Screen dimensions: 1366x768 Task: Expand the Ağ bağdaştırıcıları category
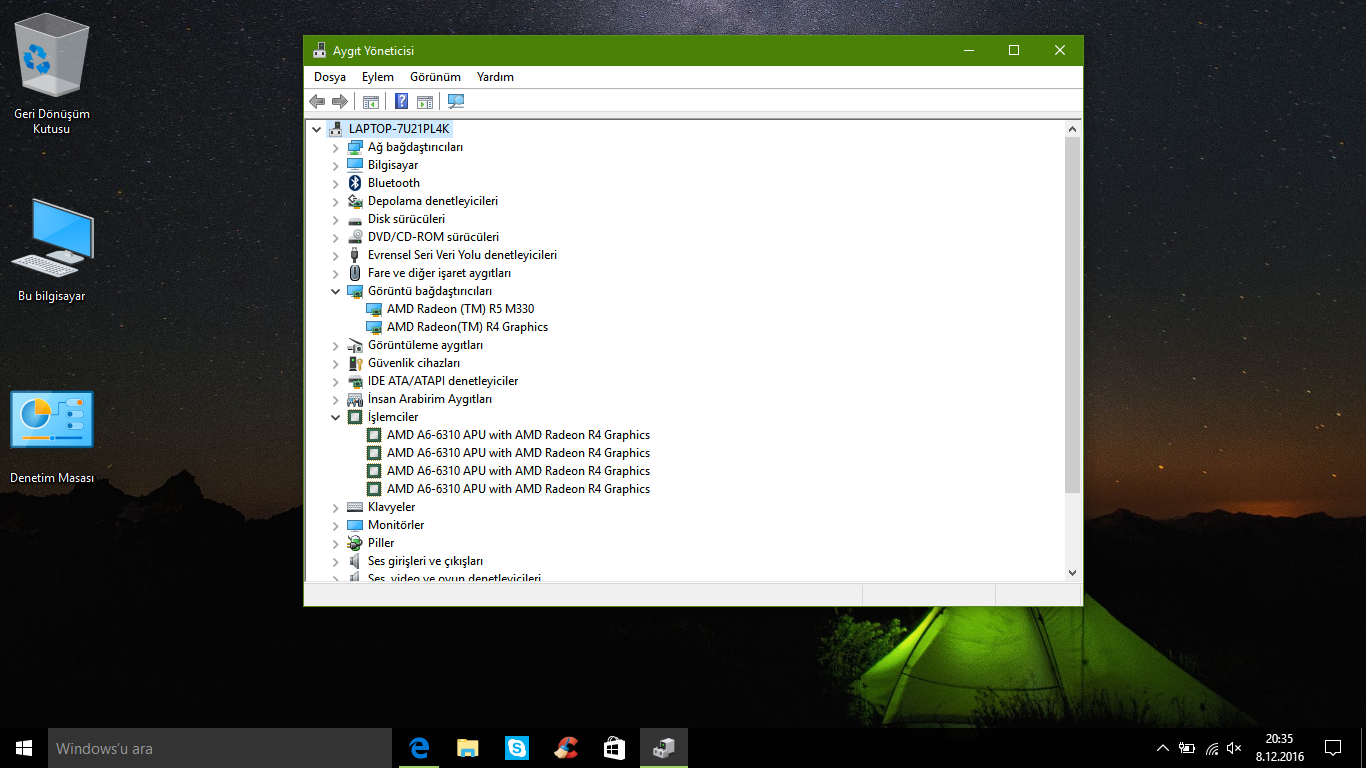(336, 147)
